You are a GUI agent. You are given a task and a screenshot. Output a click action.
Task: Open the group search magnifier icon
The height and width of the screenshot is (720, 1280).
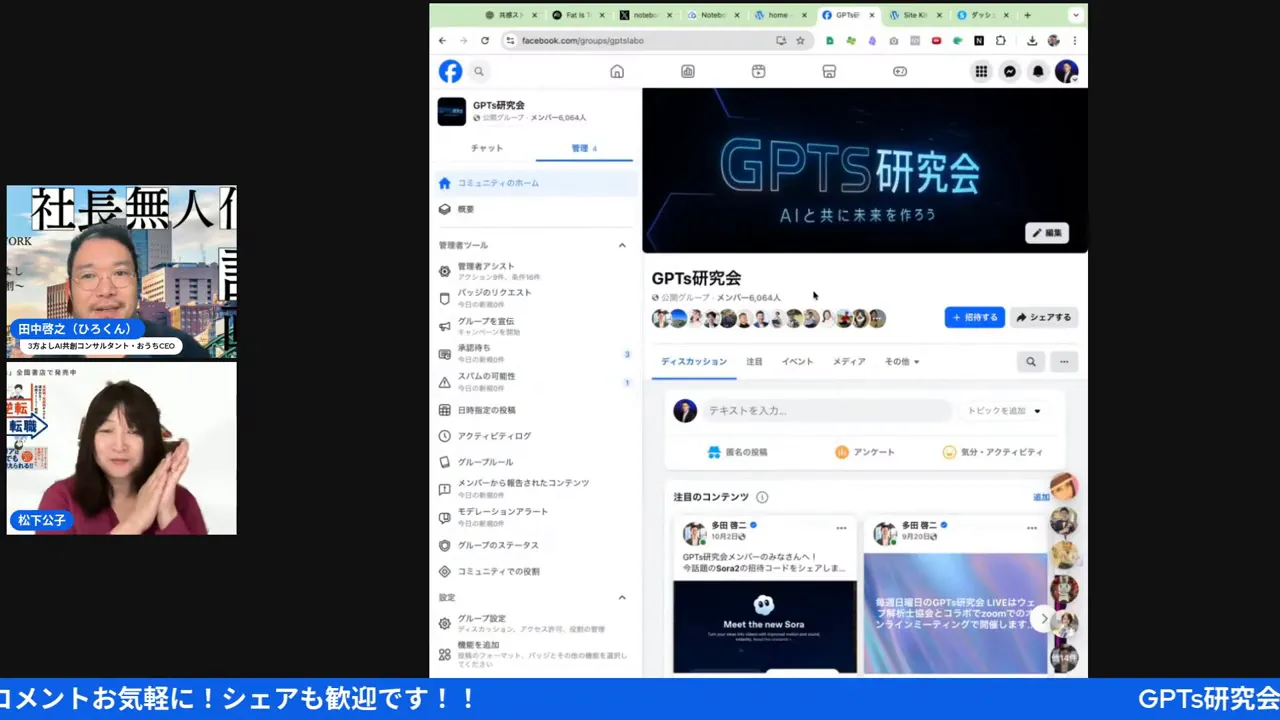[1030, 361]
